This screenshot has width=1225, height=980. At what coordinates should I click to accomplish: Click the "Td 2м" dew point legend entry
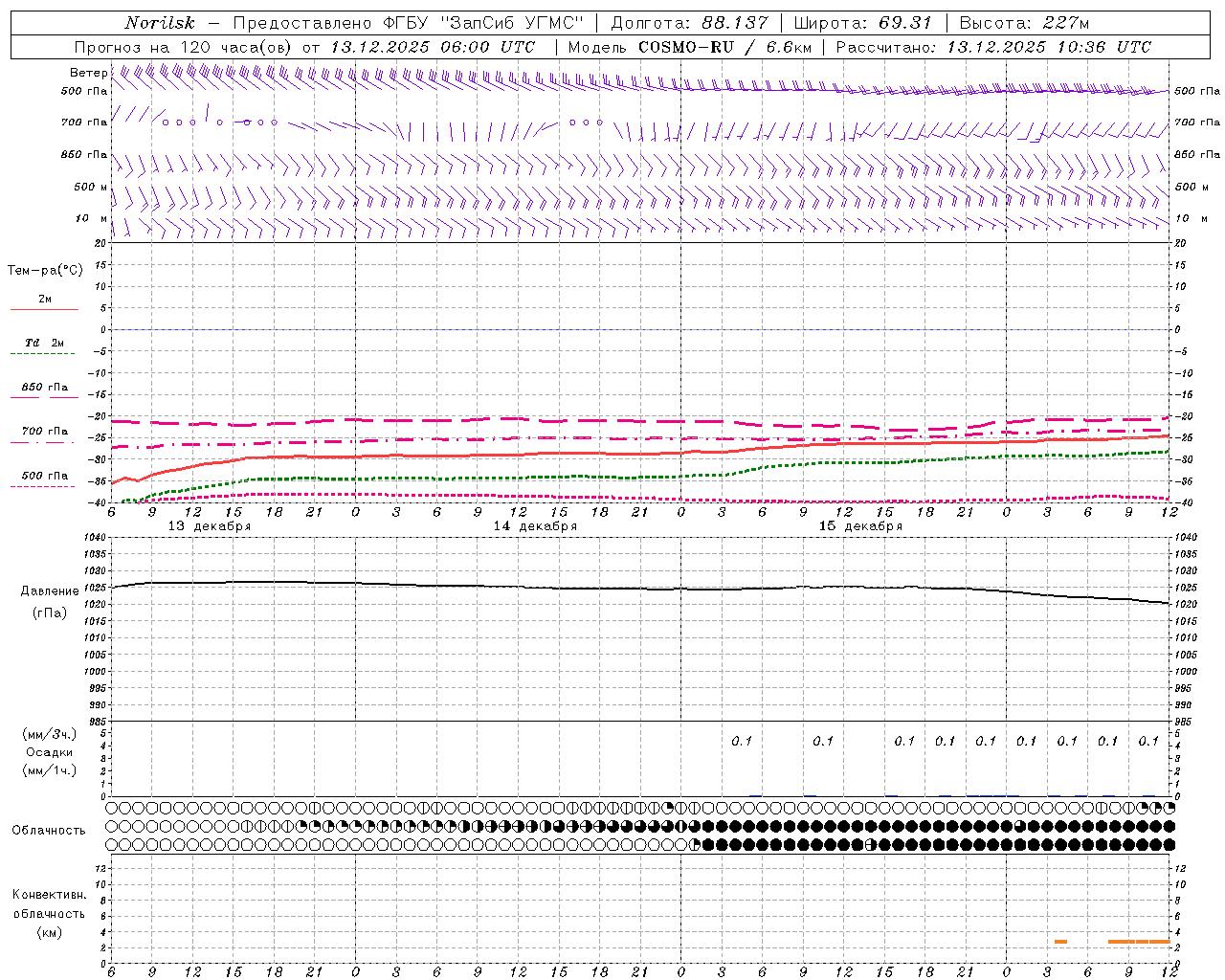click(45, 343)
